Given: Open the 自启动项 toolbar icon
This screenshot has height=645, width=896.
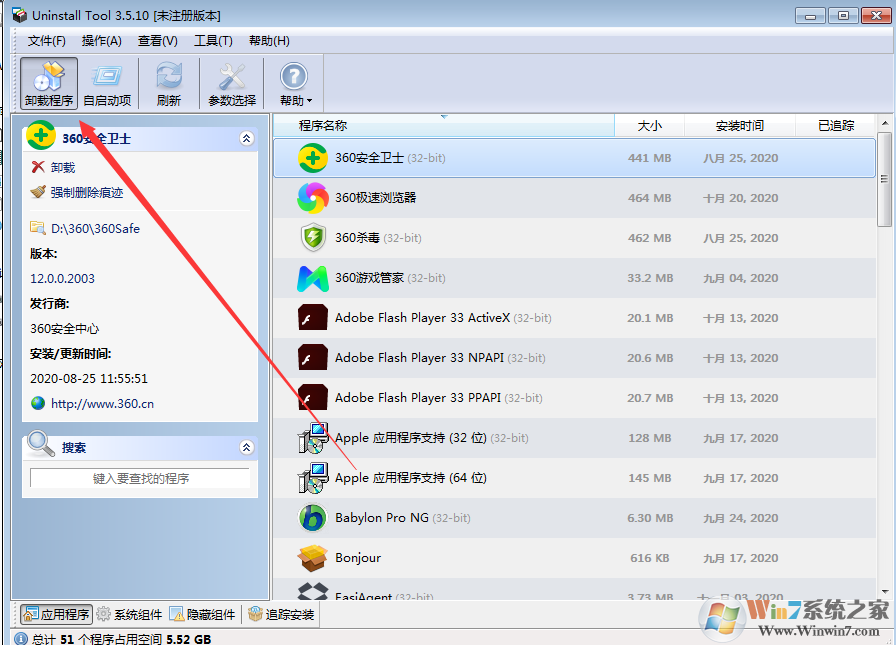Looking at the screenshot, I should (x=108, y=80).
